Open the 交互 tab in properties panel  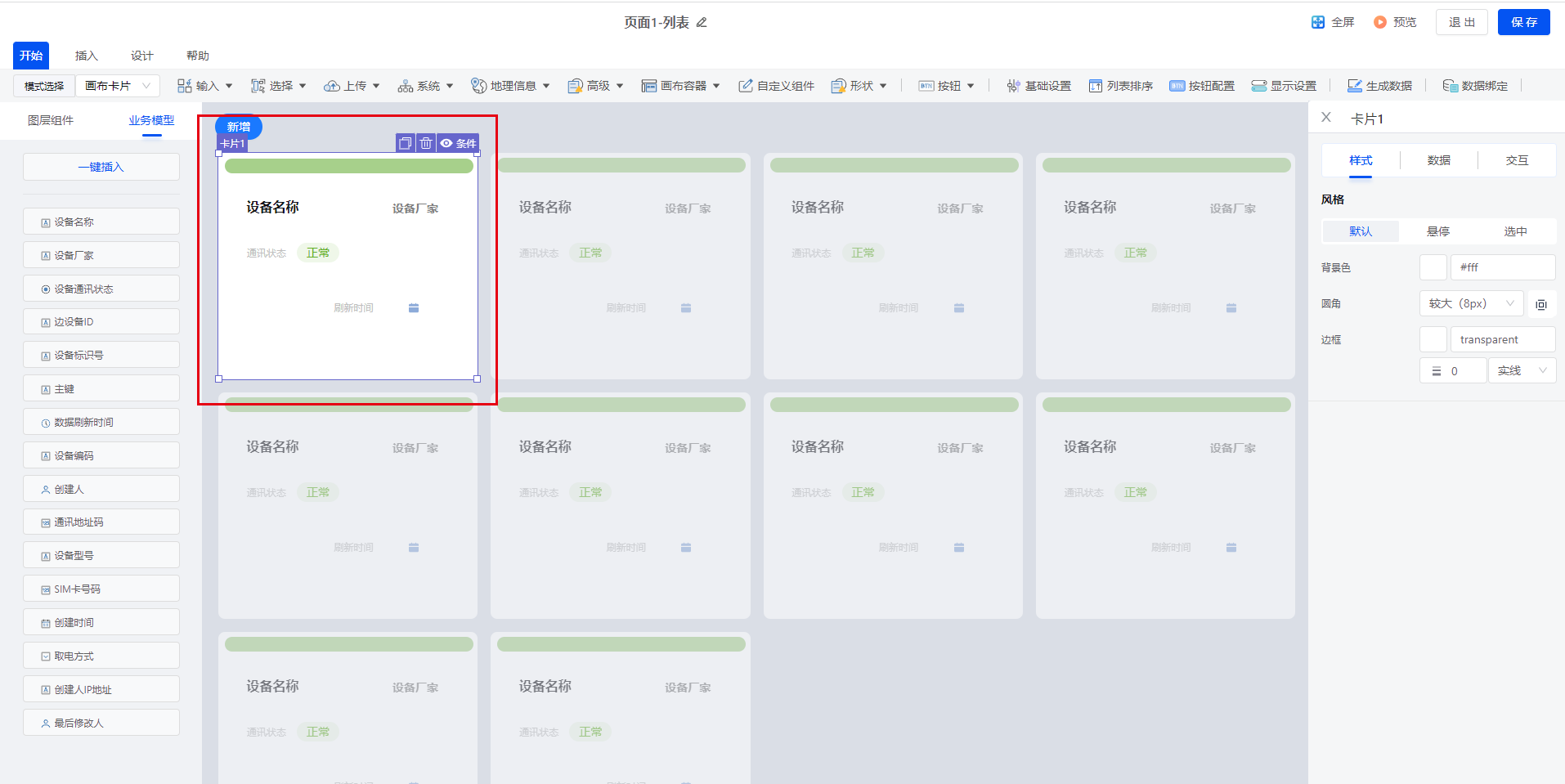point(1517,160)
